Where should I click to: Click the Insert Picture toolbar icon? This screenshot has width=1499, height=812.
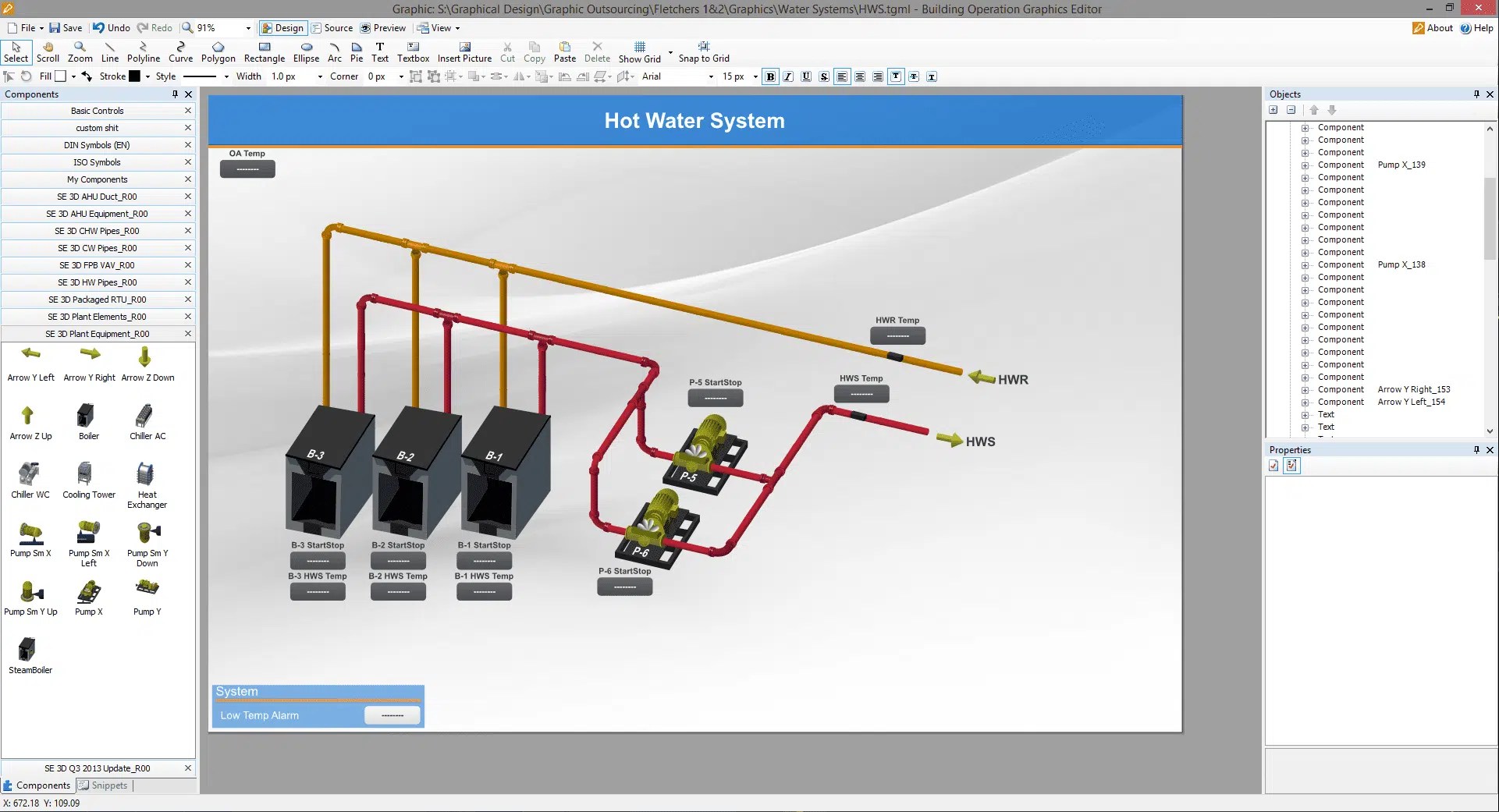464,51
